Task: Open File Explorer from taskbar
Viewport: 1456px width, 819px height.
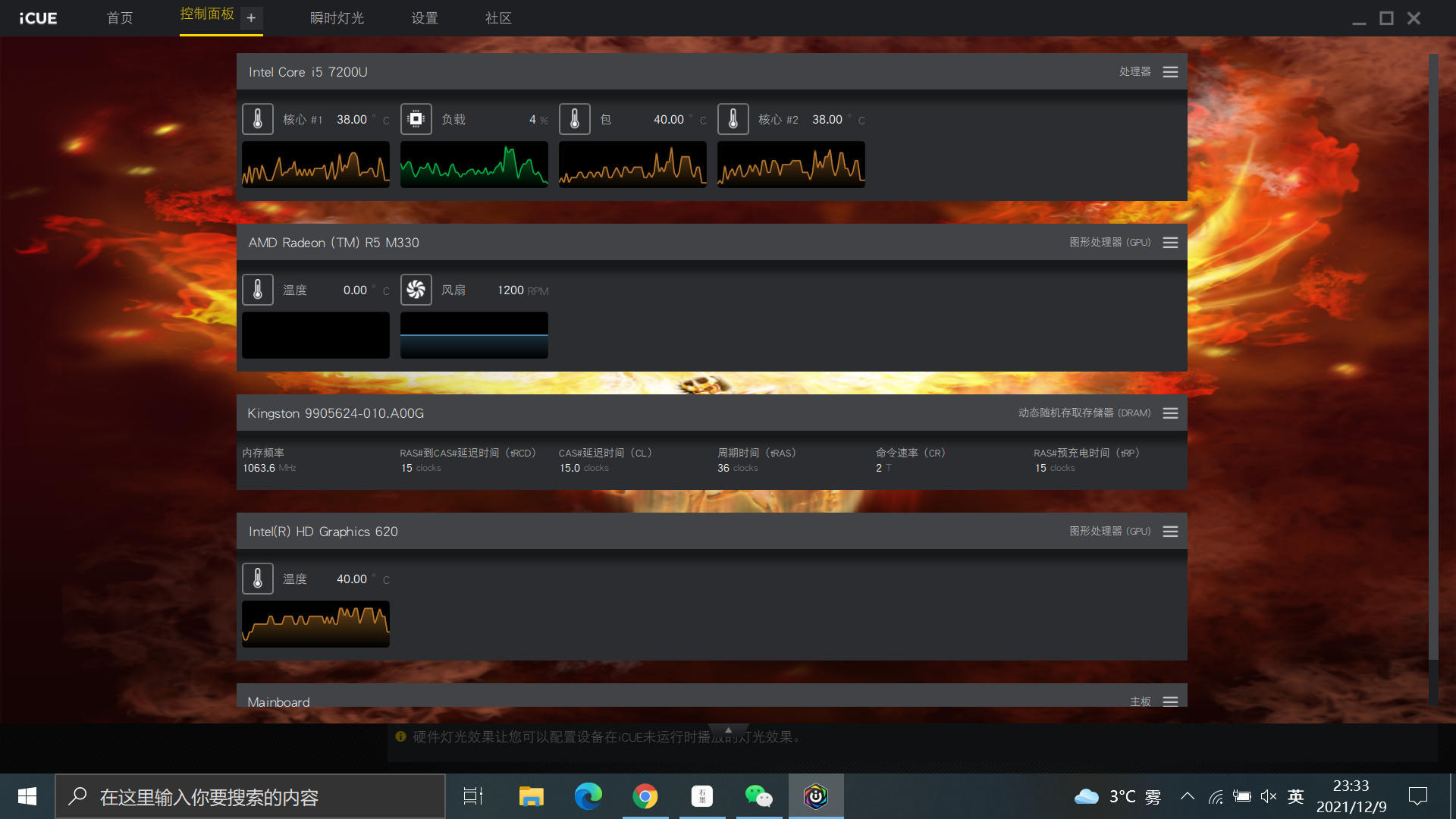Action: 531,796
